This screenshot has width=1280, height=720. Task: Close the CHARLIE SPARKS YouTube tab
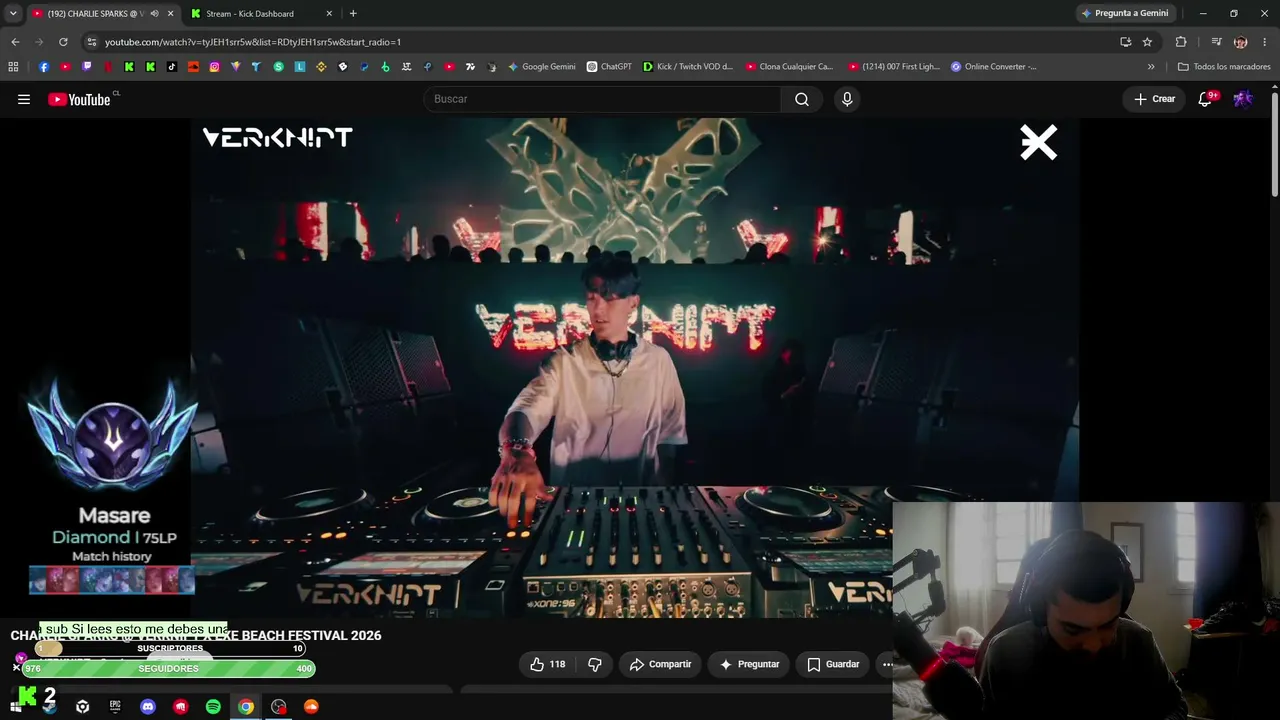170,14
